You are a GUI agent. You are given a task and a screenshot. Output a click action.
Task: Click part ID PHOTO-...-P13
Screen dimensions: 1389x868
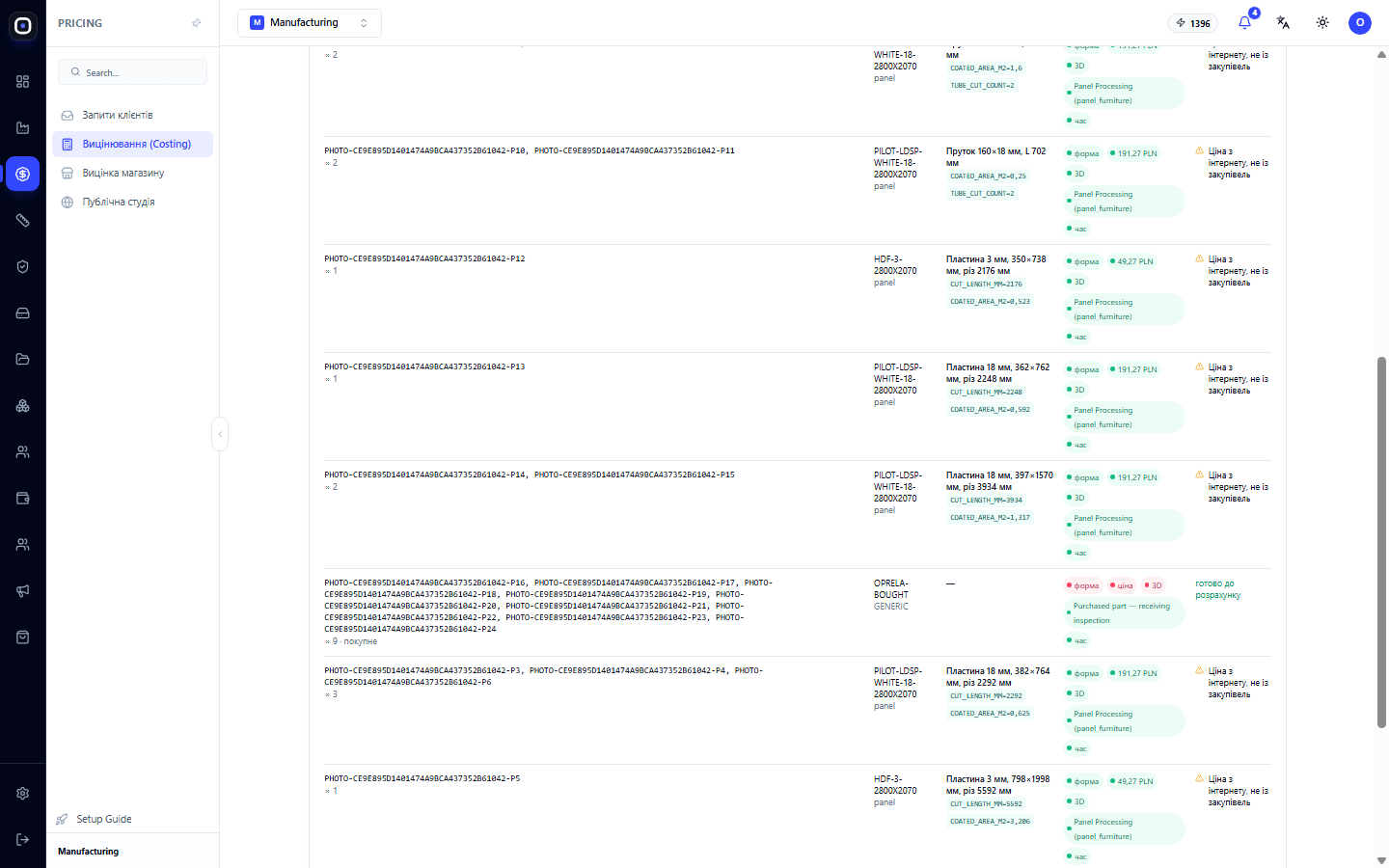(424, 366)
